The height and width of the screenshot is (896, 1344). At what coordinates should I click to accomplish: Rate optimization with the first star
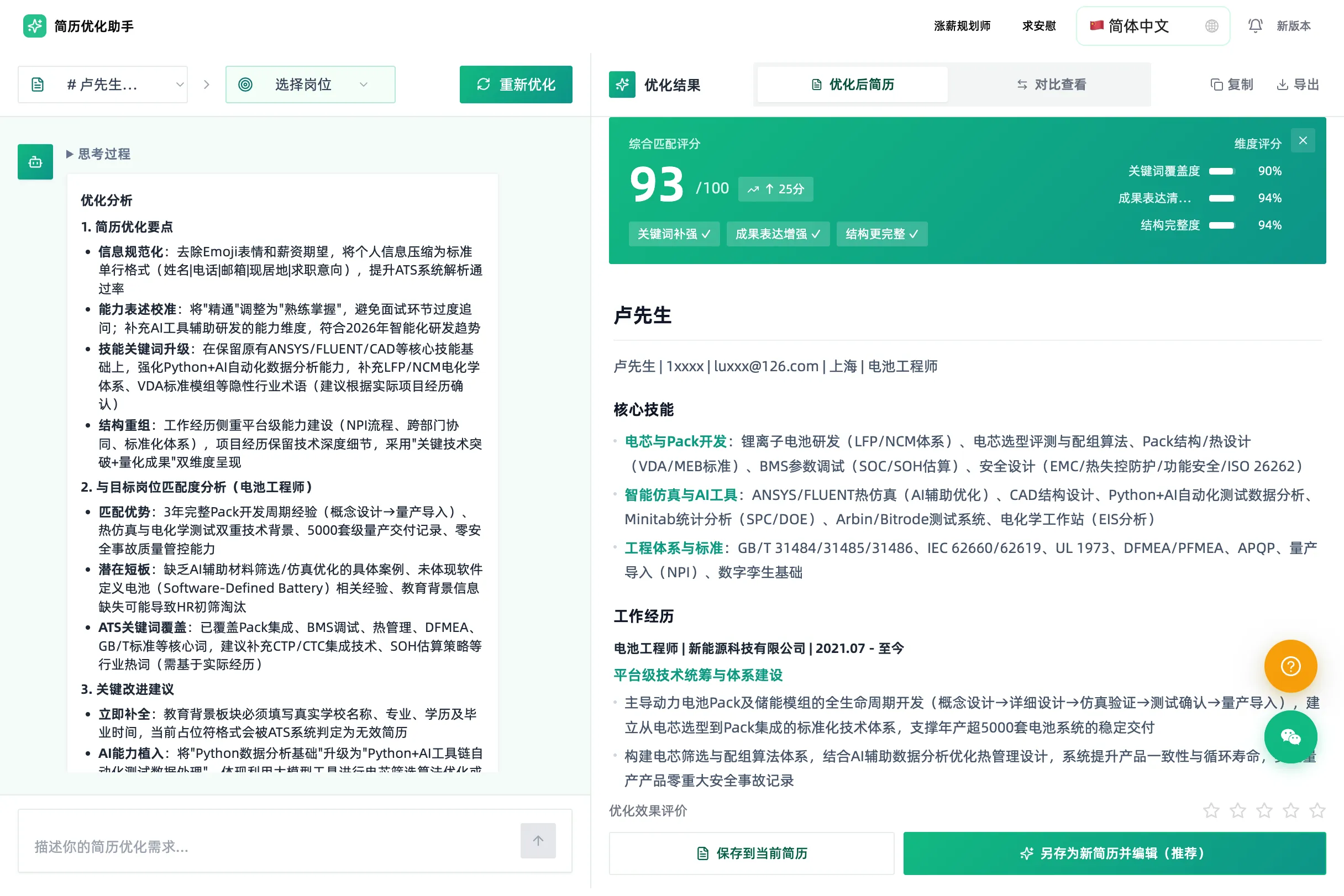[1211, 810]
